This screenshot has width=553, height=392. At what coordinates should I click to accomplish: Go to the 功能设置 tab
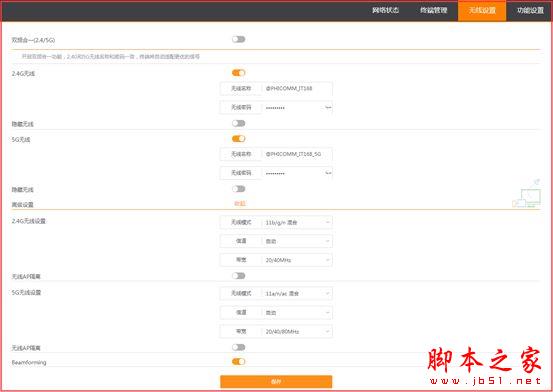coord(530,10)
